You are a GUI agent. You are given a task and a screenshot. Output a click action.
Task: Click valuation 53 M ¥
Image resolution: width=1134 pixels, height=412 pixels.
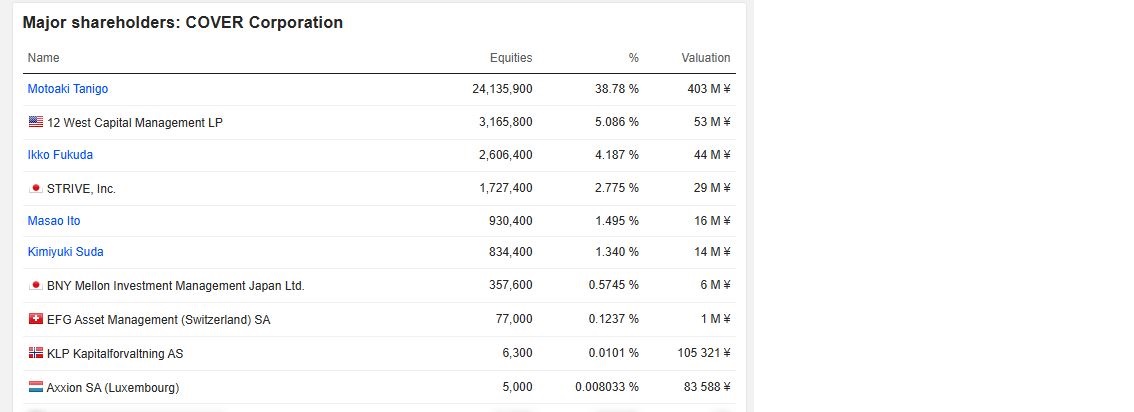click(712, 122)
